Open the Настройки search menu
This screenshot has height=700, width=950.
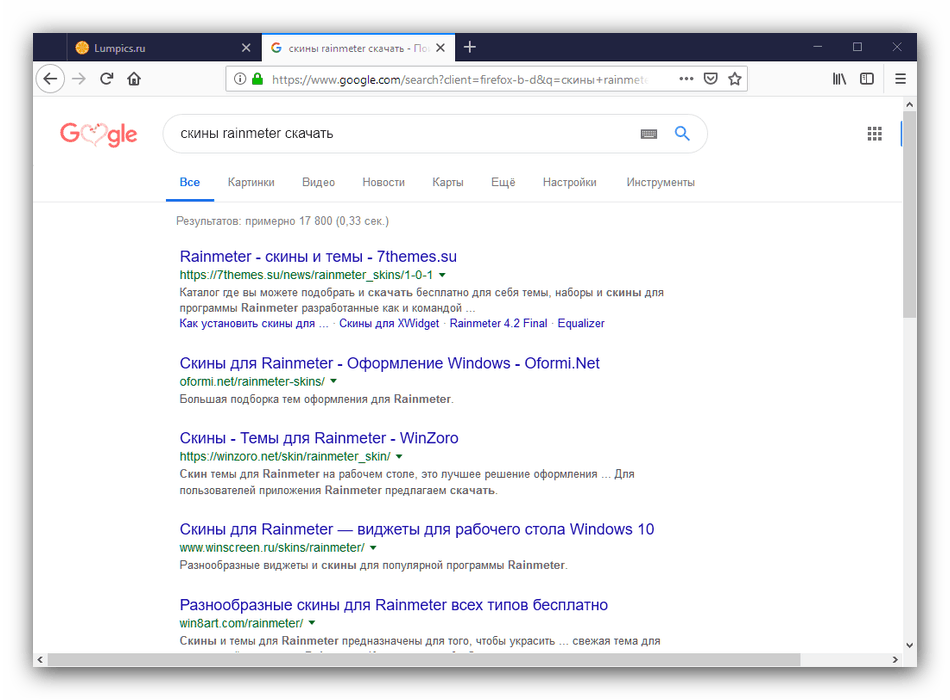coord(570,182)
